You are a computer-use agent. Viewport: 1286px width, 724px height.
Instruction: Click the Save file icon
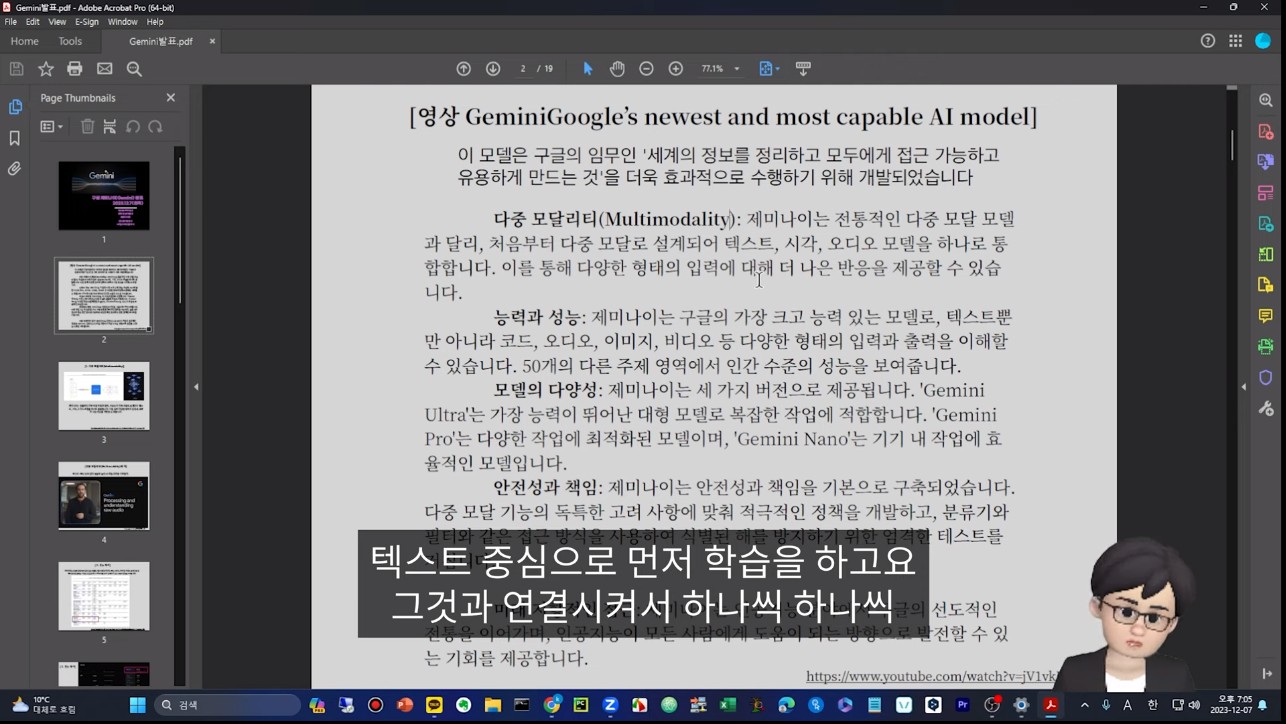click(x=16, y=69)
